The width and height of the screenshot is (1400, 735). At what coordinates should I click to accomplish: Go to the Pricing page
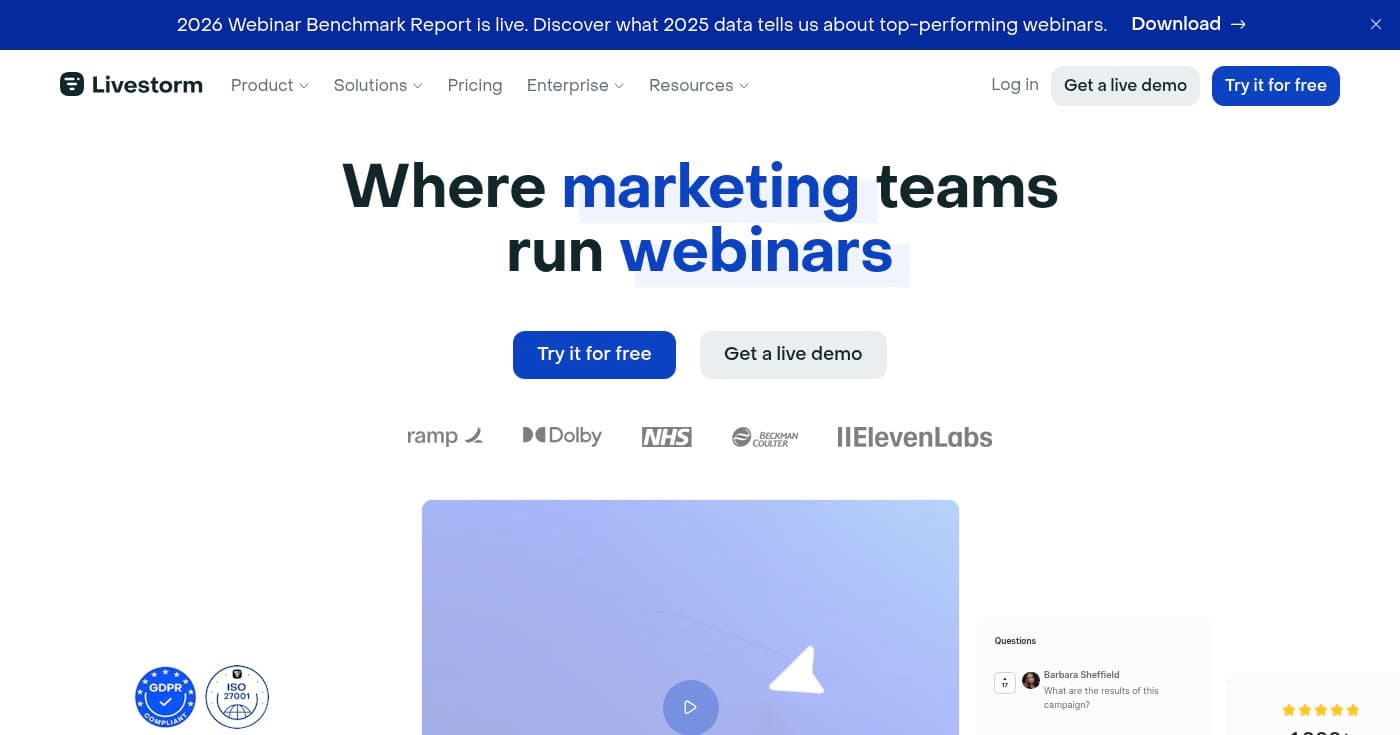(475, 85)
